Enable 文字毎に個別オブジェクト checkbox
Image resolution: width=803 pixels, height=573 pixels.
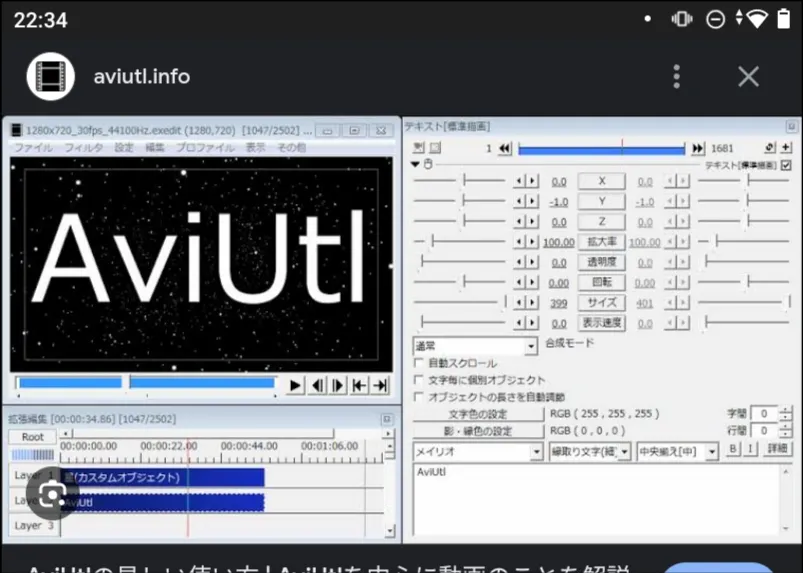[419, 380]
